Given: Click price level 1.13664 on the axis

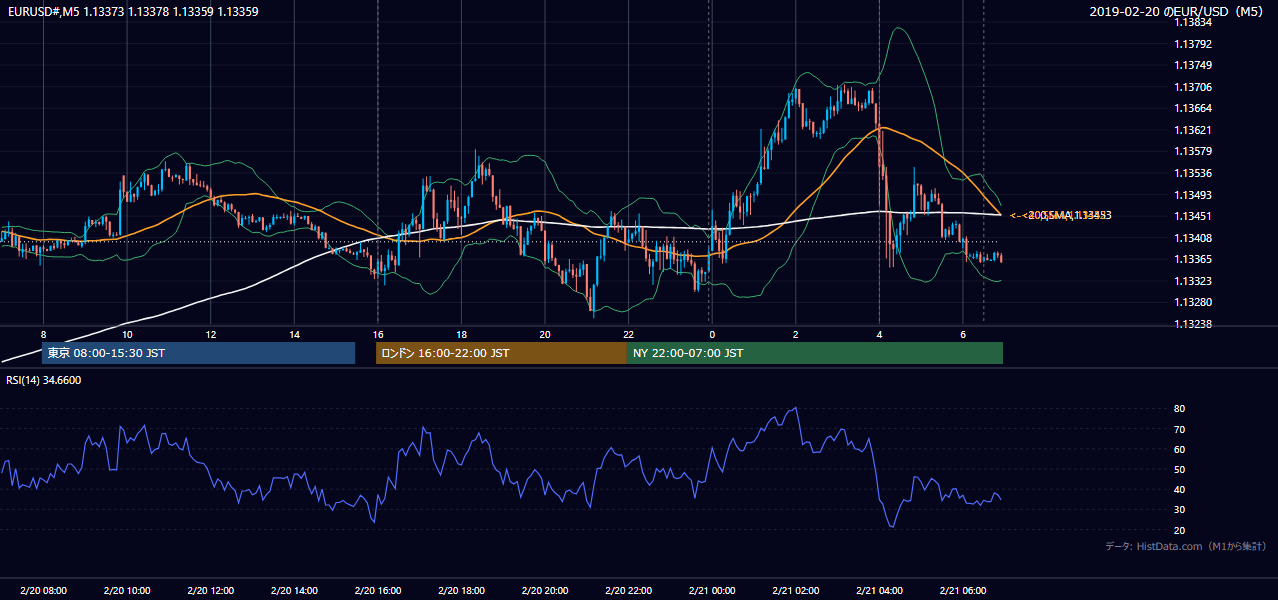Looking at the screenshot, I should pos(1193,108).
